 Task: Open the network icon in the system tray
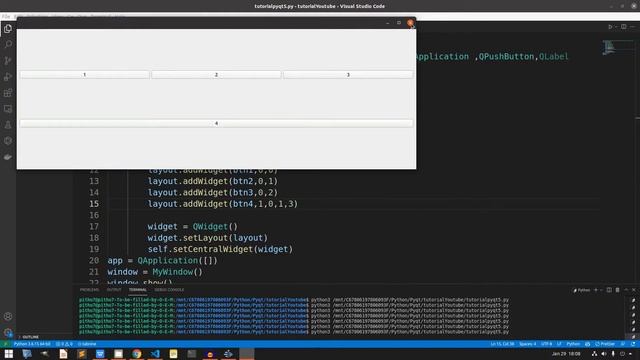(595, 354)
